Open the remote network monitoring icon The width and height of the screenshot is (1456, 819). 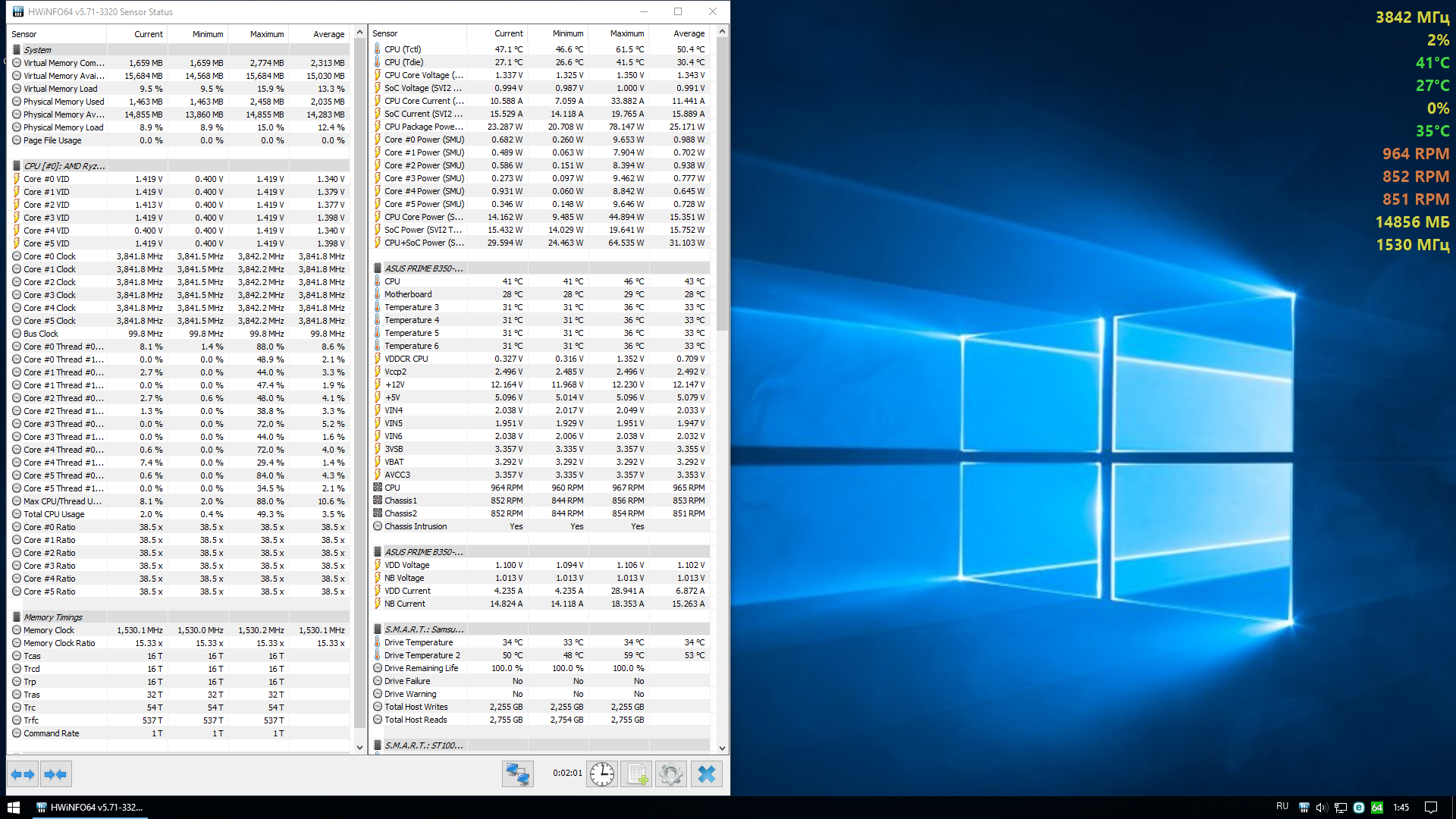point(518,774)
